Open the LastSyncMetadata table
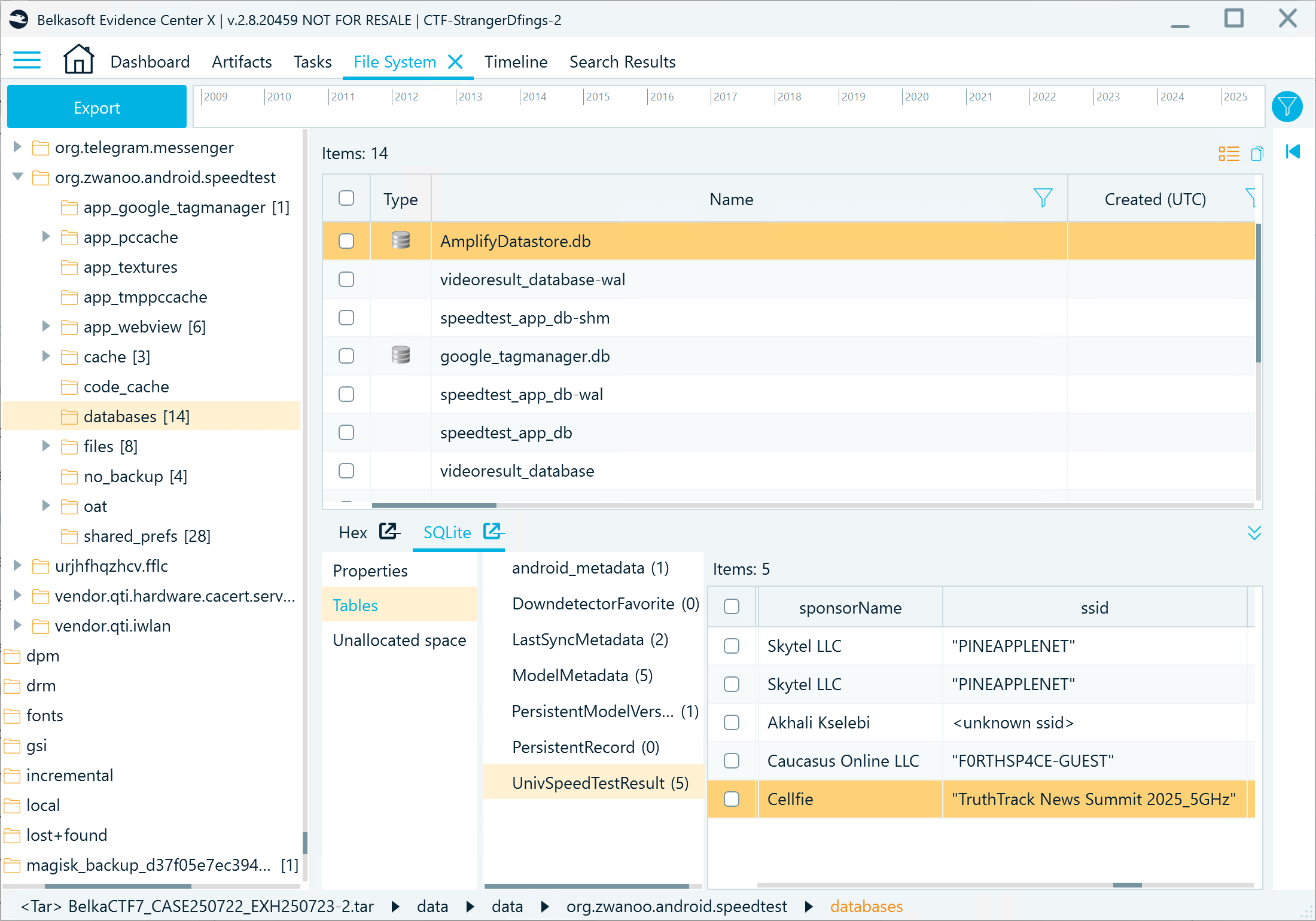The height and width of the screenshot is (921, 1316). (x=590, y=640)
